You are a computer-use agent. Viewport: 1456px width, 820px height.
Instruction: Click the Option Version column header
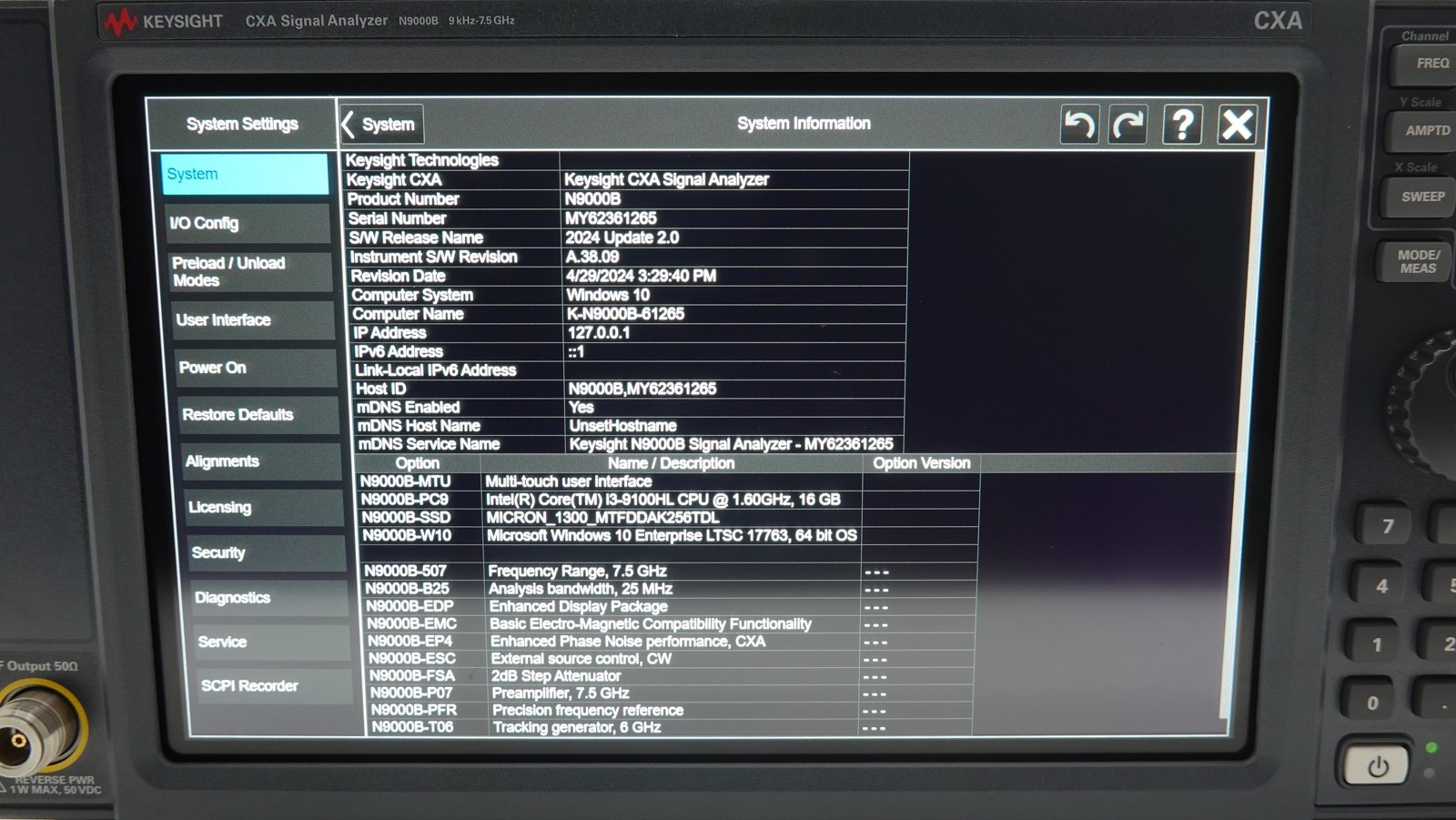point(922,463)
